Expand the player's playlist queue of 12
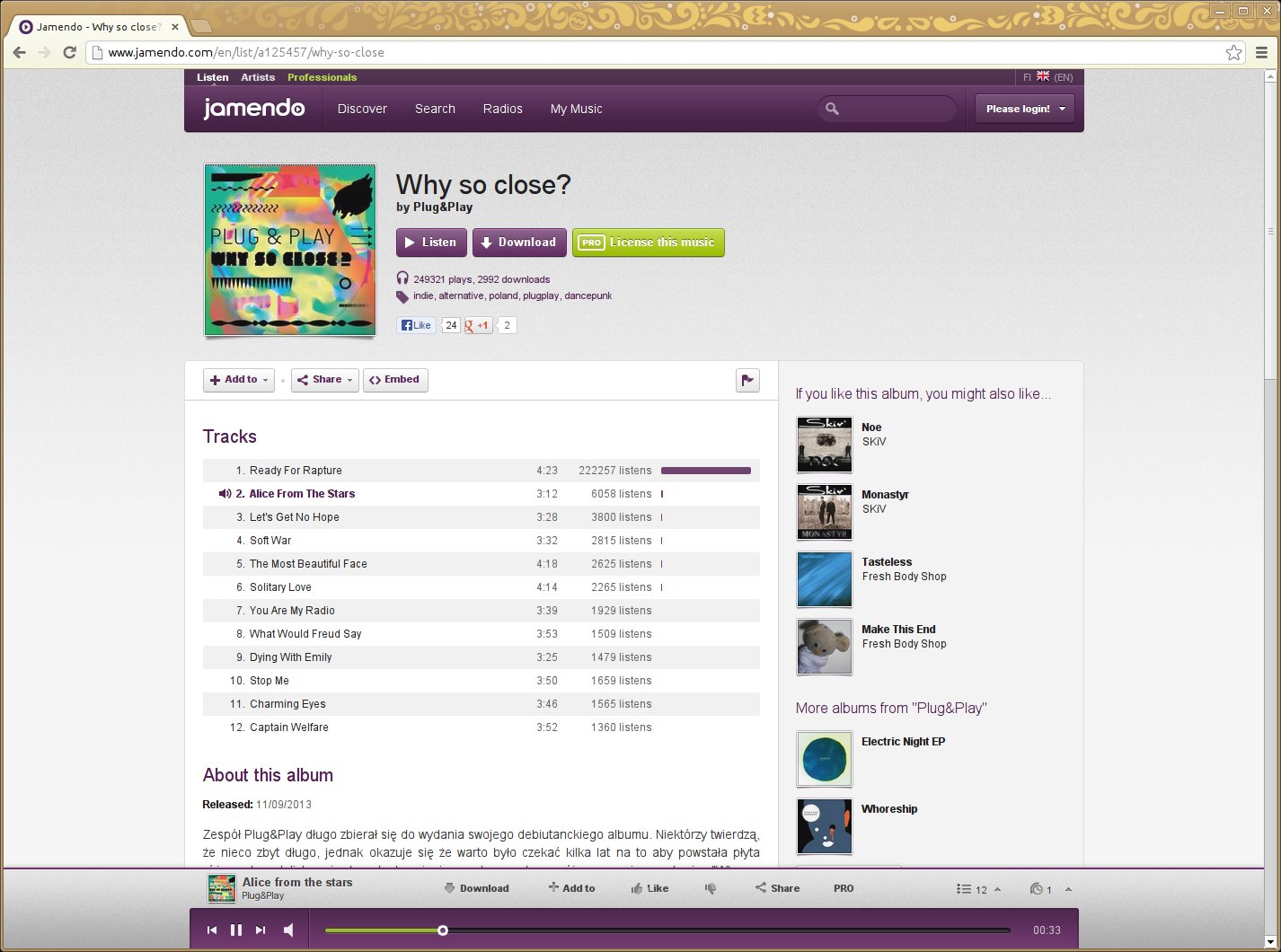The height and width of the screenshot is (952, 1281). (979, 889)
